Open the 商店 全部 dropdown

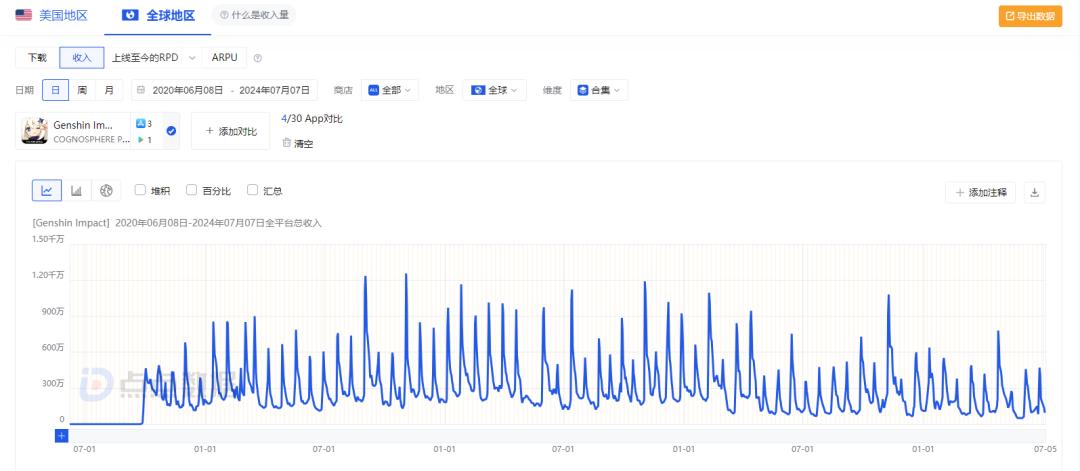point(390,90)
